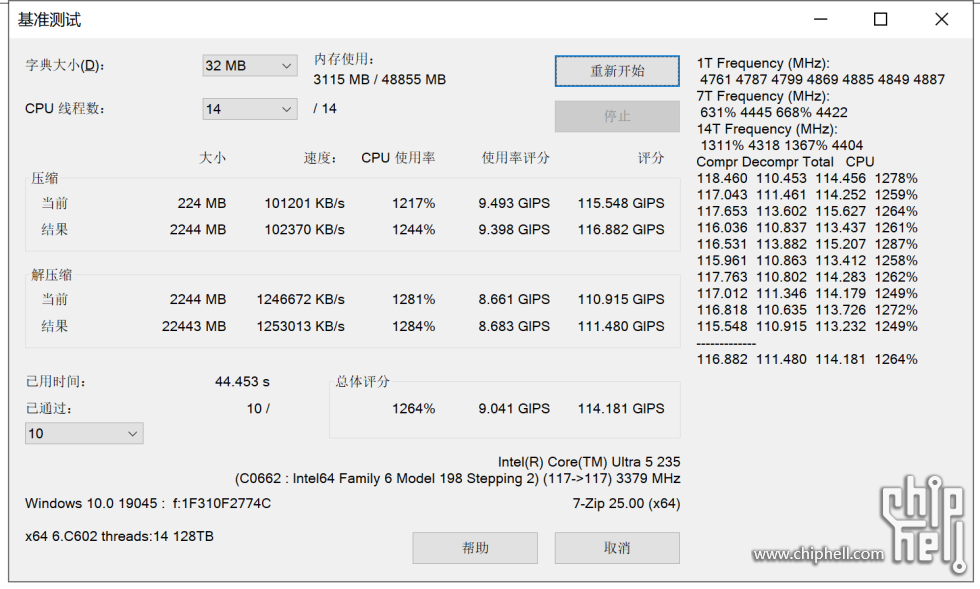Viewport: 980px width, 589px height.
Task: Click the 14T Frequency (MHz) label
Action: (x=767, y=129)
